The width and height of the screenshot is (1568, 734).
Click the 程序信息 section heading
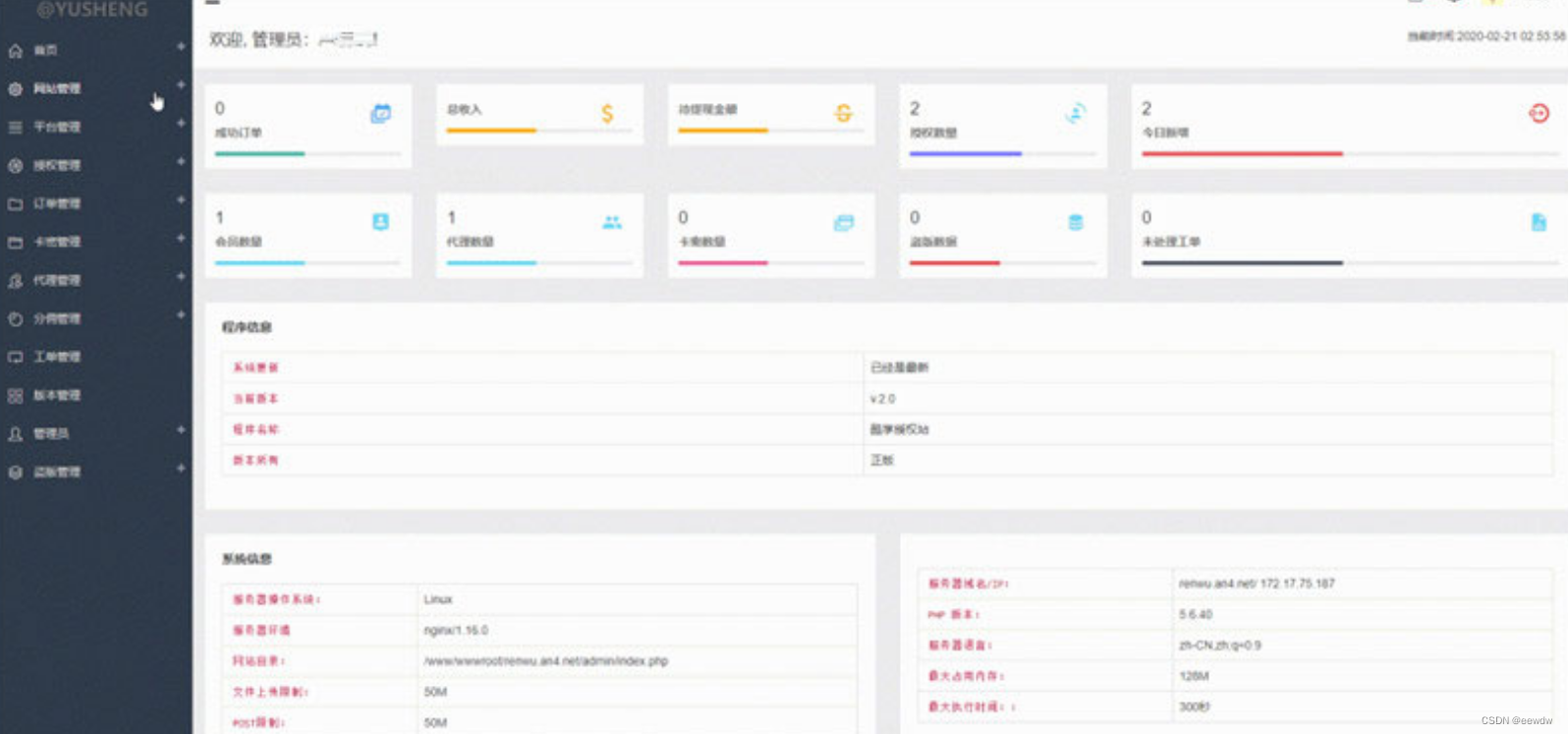[x=247, y=327]
